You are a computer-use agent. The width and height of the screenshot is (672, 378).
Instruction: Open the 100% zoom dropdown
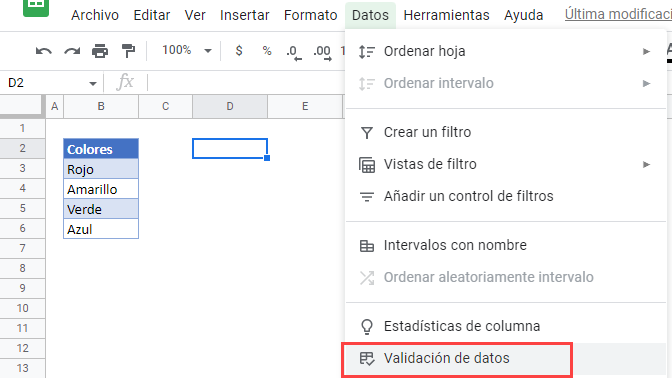coord(186,51)
